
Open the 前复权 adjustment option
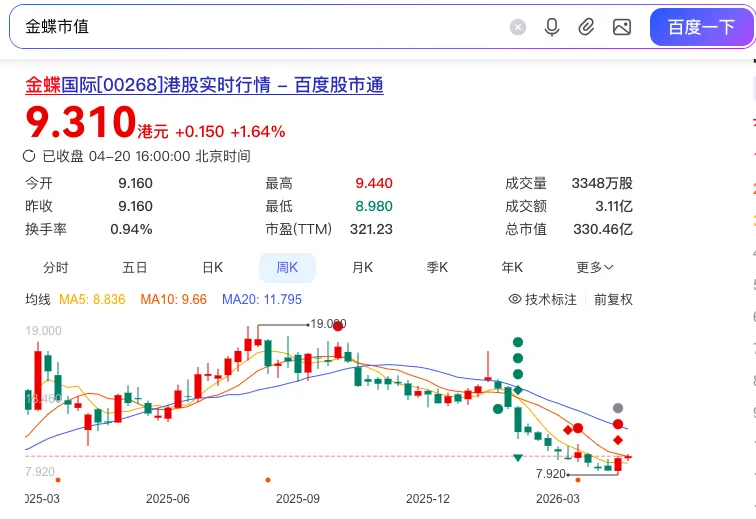point(613,300)
